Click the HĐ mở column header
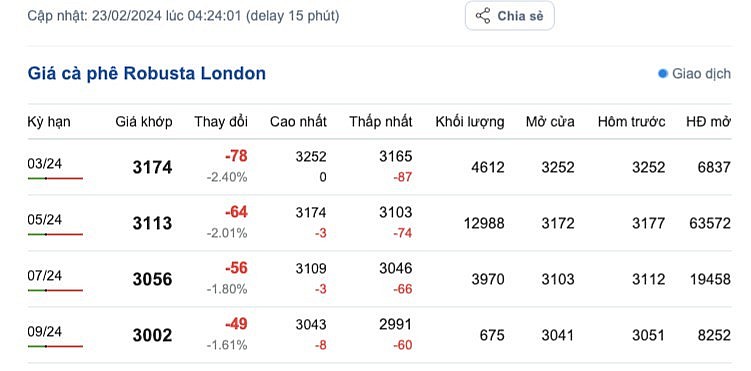Viewport: 751px width, 371px height. pos(708,122)
